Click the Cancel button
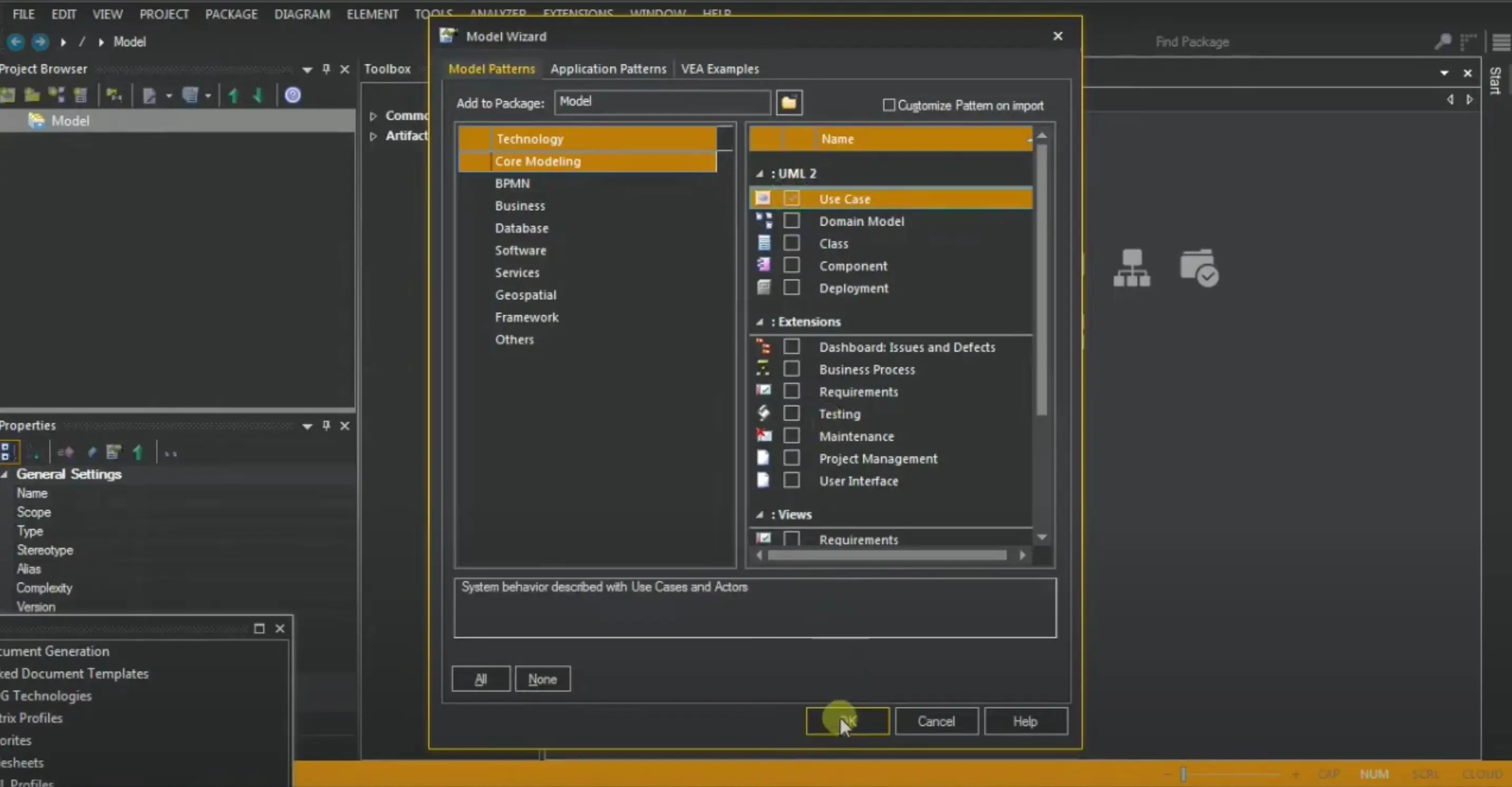This screenshot has height=787, width=1512. pyautogui.click(x=936, y=721)
